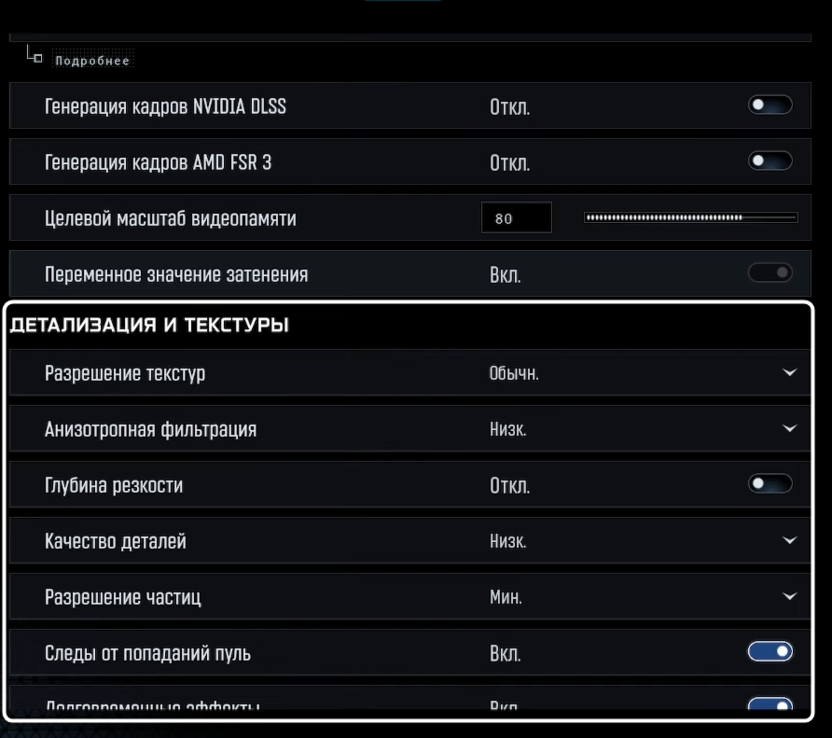The height and width of the screenshot is (738, 832).
Task: Enable Генерация кадров AMD FSR 3 toggle
Action: tap(770, 161)
